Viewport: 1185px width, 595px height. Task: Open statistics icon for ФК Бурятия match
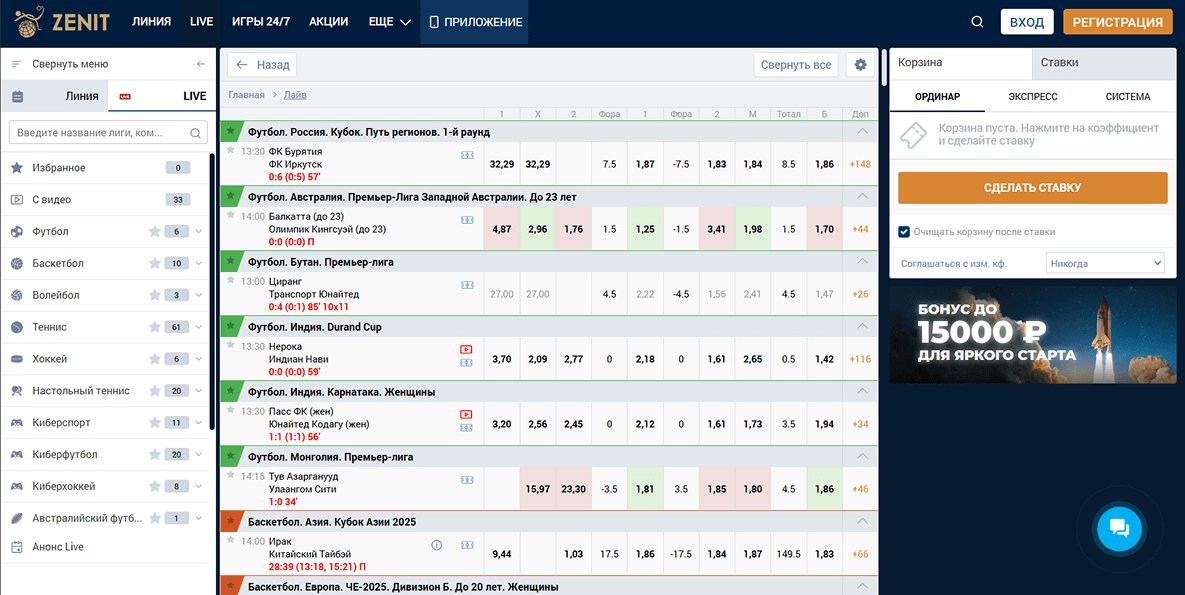click(466, 156)
